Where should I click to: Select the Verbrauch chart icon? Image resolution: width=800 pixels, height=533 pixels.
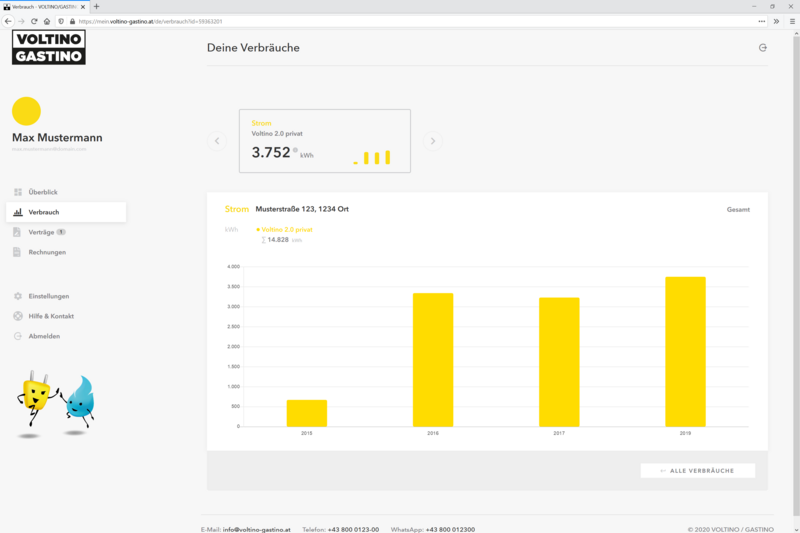pyautogui.click(x=18, y=212)
